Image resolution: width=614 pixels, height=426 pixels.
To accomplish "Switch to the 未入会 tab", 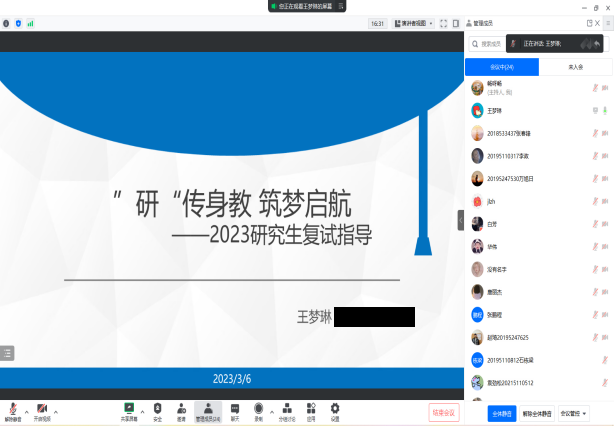I will pos(575,67).
